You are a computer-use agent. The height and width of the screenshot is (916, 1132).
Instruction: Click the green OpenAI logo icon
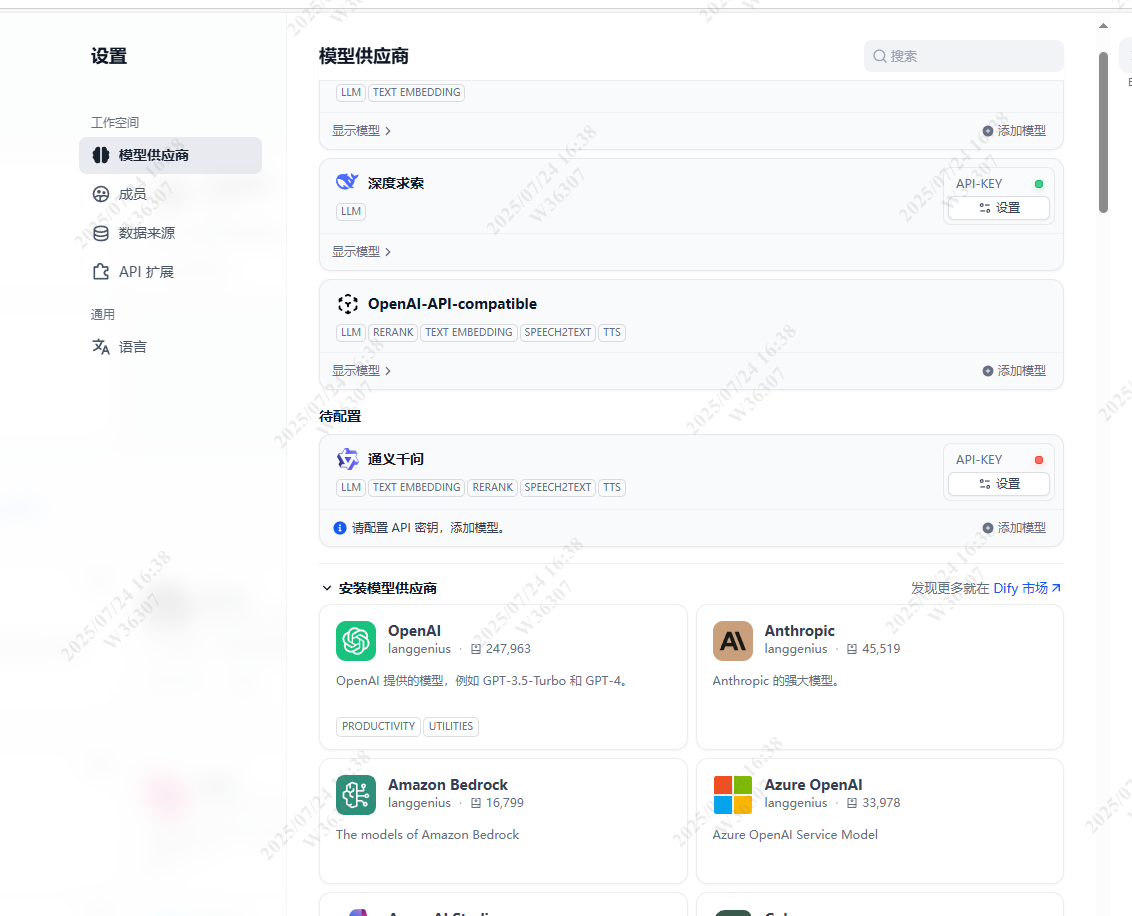click(x=356, y=641)
